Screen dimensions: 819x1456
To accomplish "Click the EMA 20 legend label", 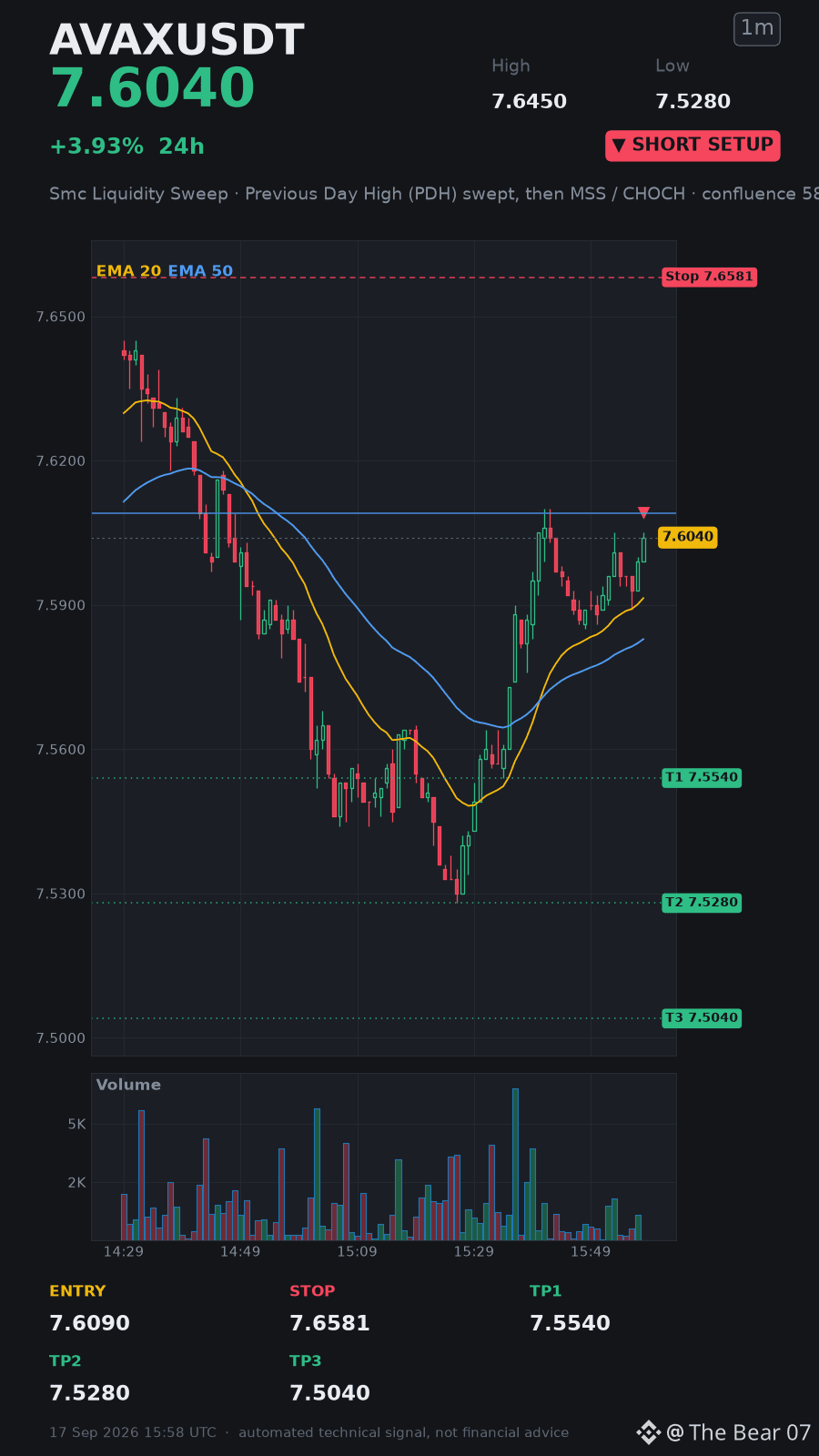I will [x=128, y=271].
